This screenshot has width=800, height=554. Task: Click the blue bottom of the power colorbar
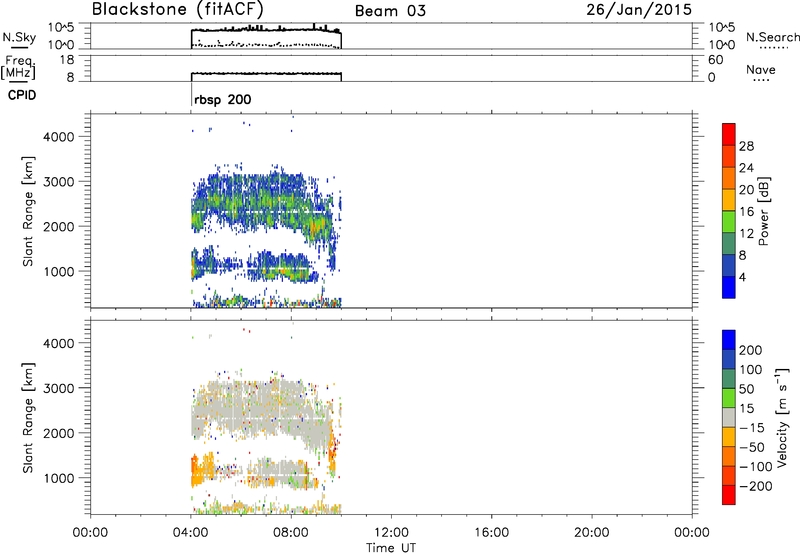(x=729, y=287)
